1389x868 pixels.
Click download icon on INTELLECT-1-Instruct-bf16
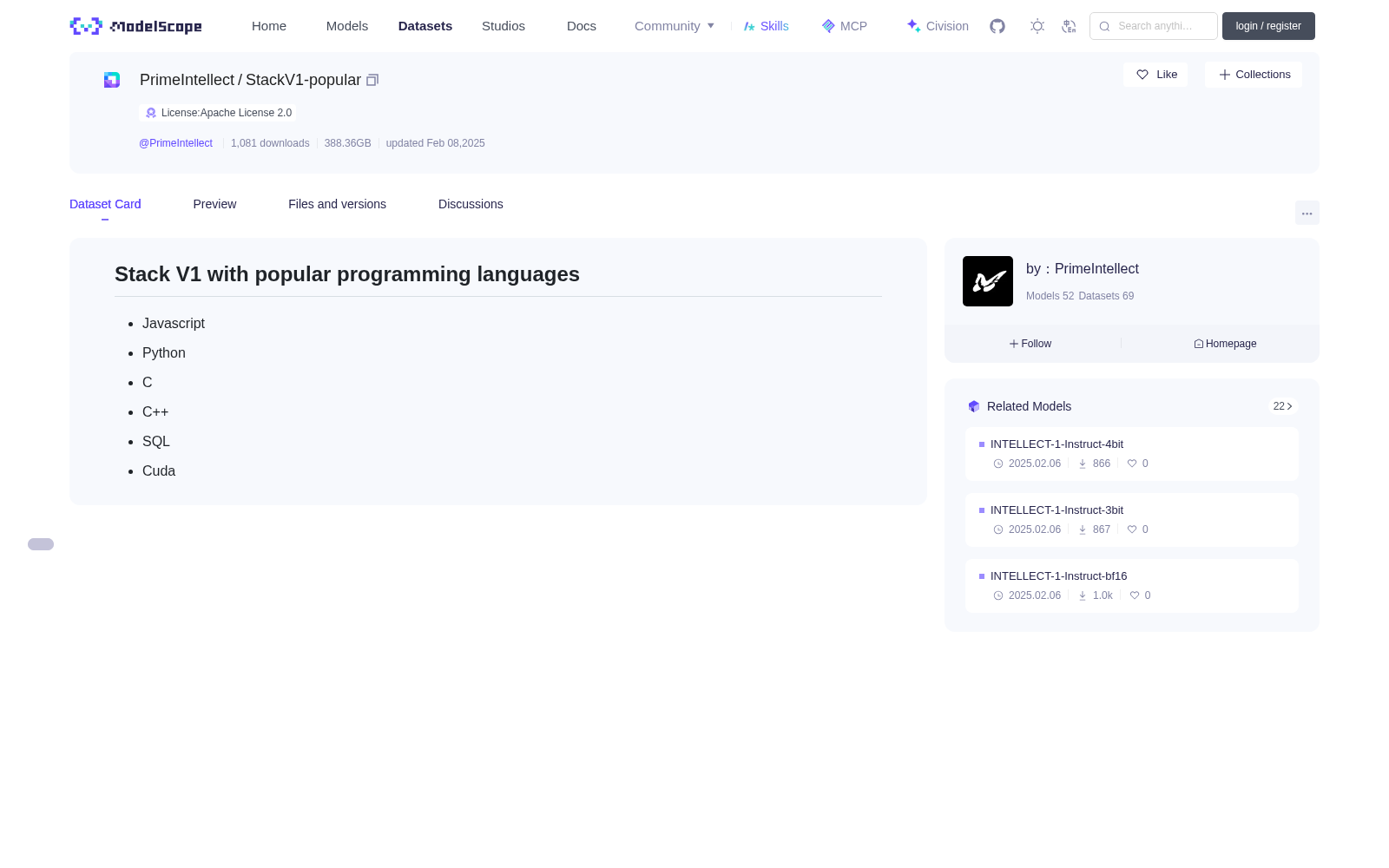pos(1083,595)
